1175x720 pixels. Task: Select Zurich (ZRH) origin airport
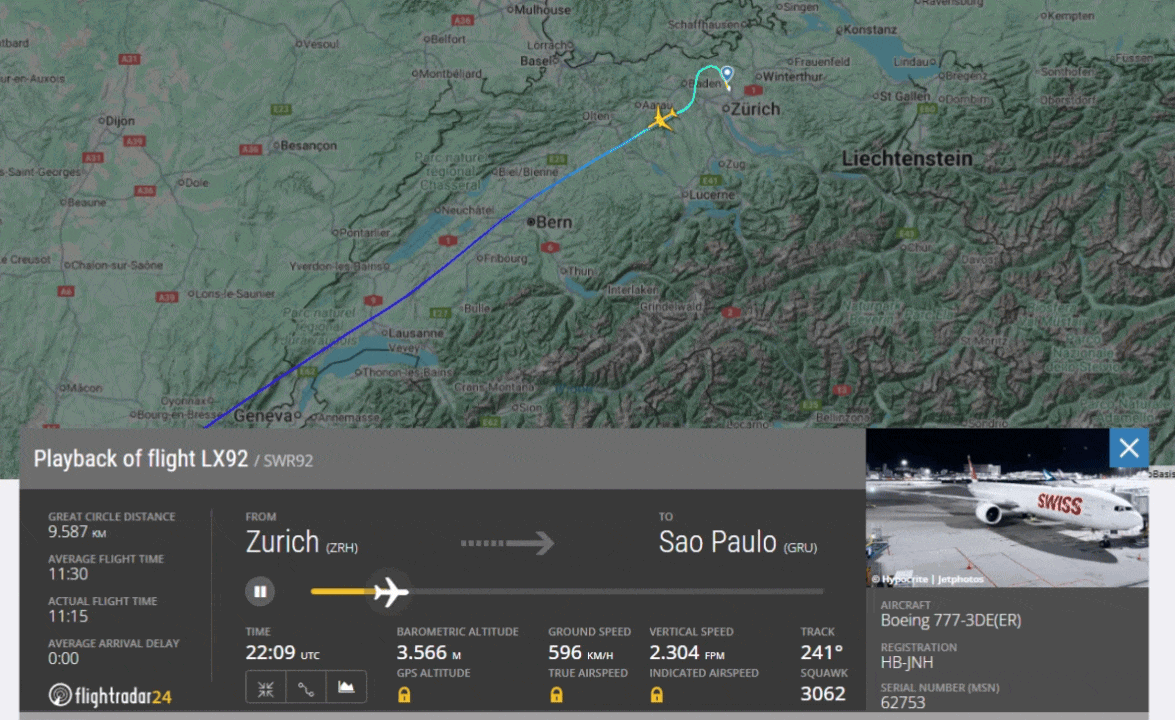pos(301,542)
